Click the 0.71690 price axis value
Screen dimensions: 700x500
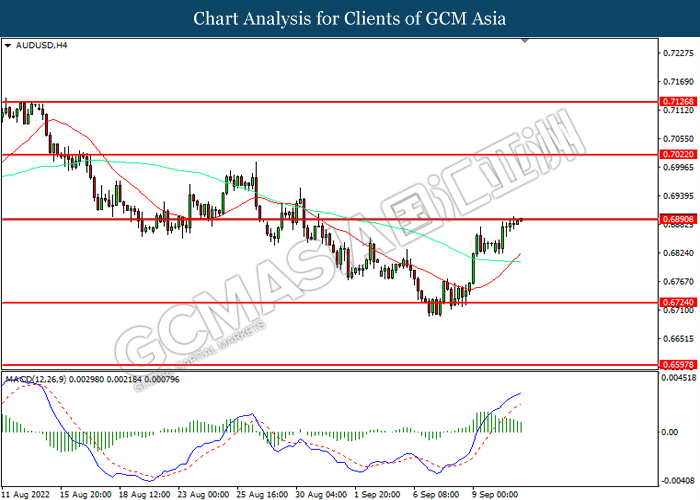679,82
